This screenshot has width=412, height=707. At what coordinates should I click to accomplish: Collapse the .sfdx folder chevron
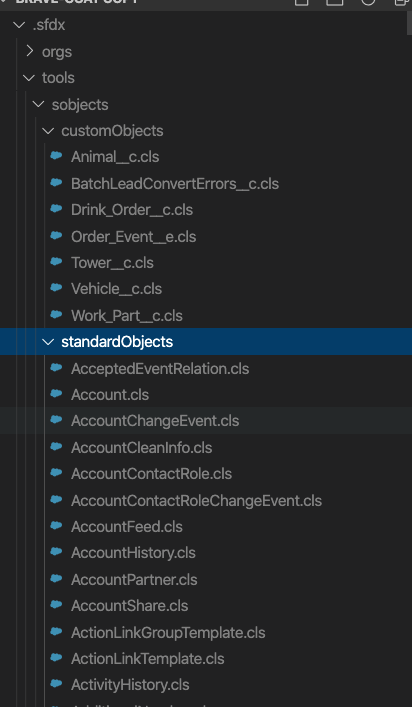click(19, 25)
